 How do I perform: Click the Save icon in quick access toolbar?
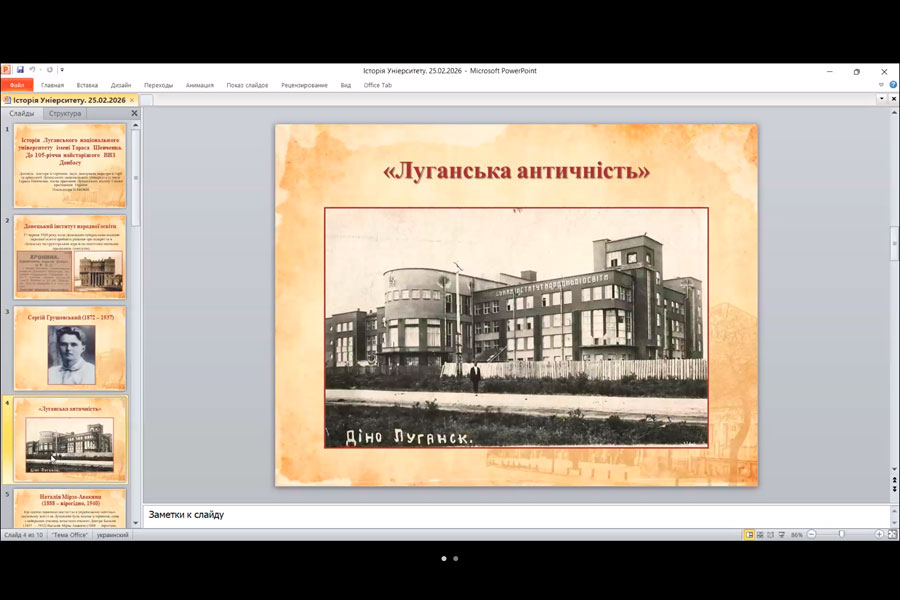(20, 70)
